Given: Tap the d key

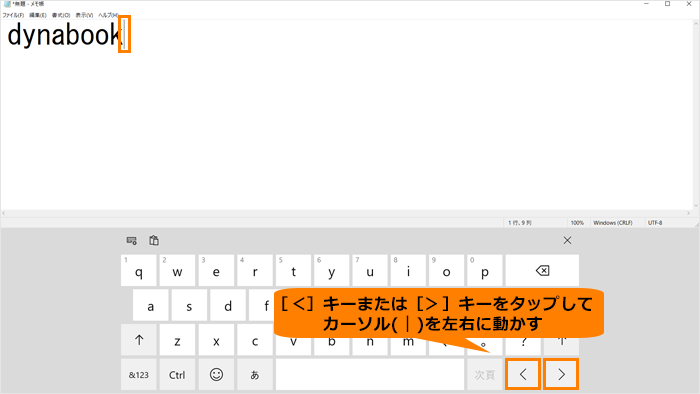Looking at the screenshot, I should click(228, 305).
